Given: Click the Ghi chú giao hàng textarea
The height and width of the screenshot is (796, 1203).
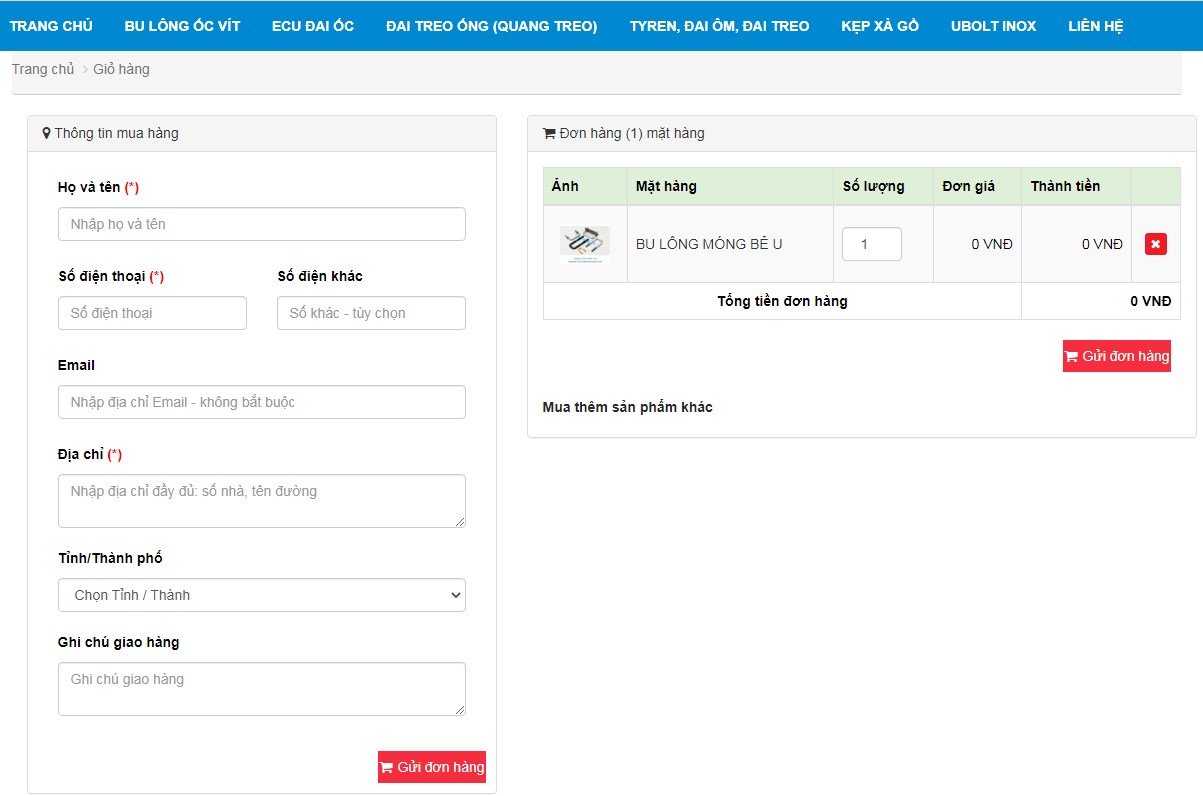Looking at the screenshot, I should point(261,689).
